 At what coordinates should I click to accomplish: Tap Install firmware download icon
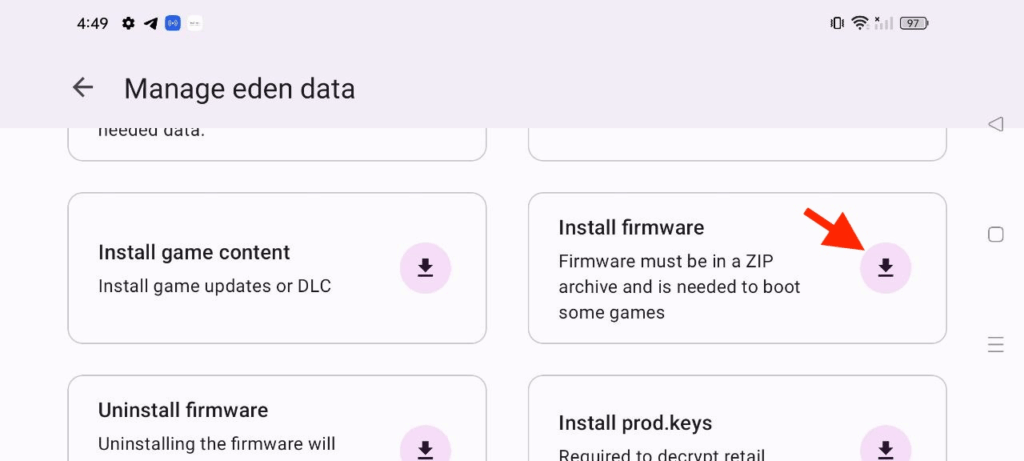(885, 268)
